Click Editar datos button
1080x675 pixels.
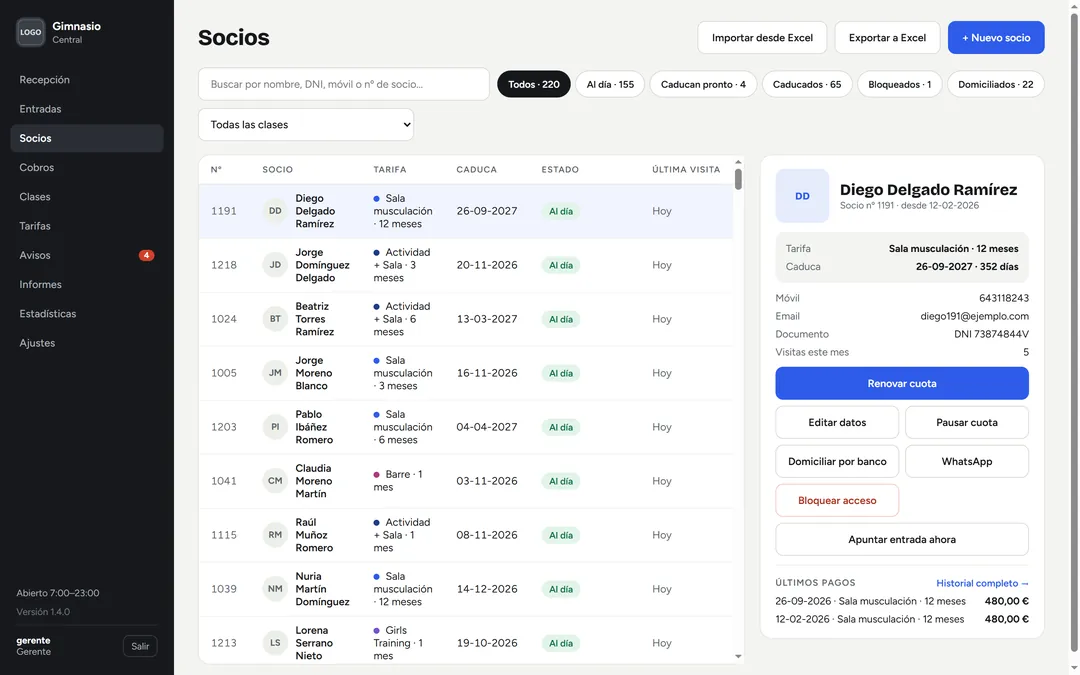[837, 422]
